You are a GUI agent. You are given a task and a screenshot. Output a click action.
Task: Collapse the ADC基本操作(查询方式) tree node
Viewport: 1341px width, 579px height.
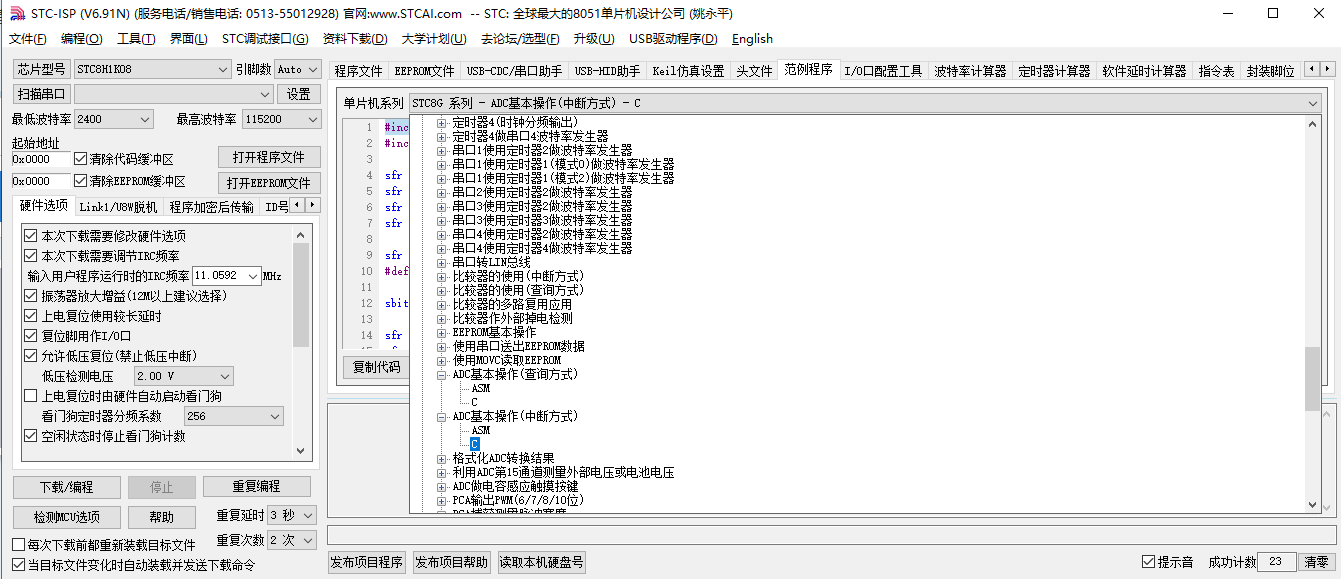point(442,374)
